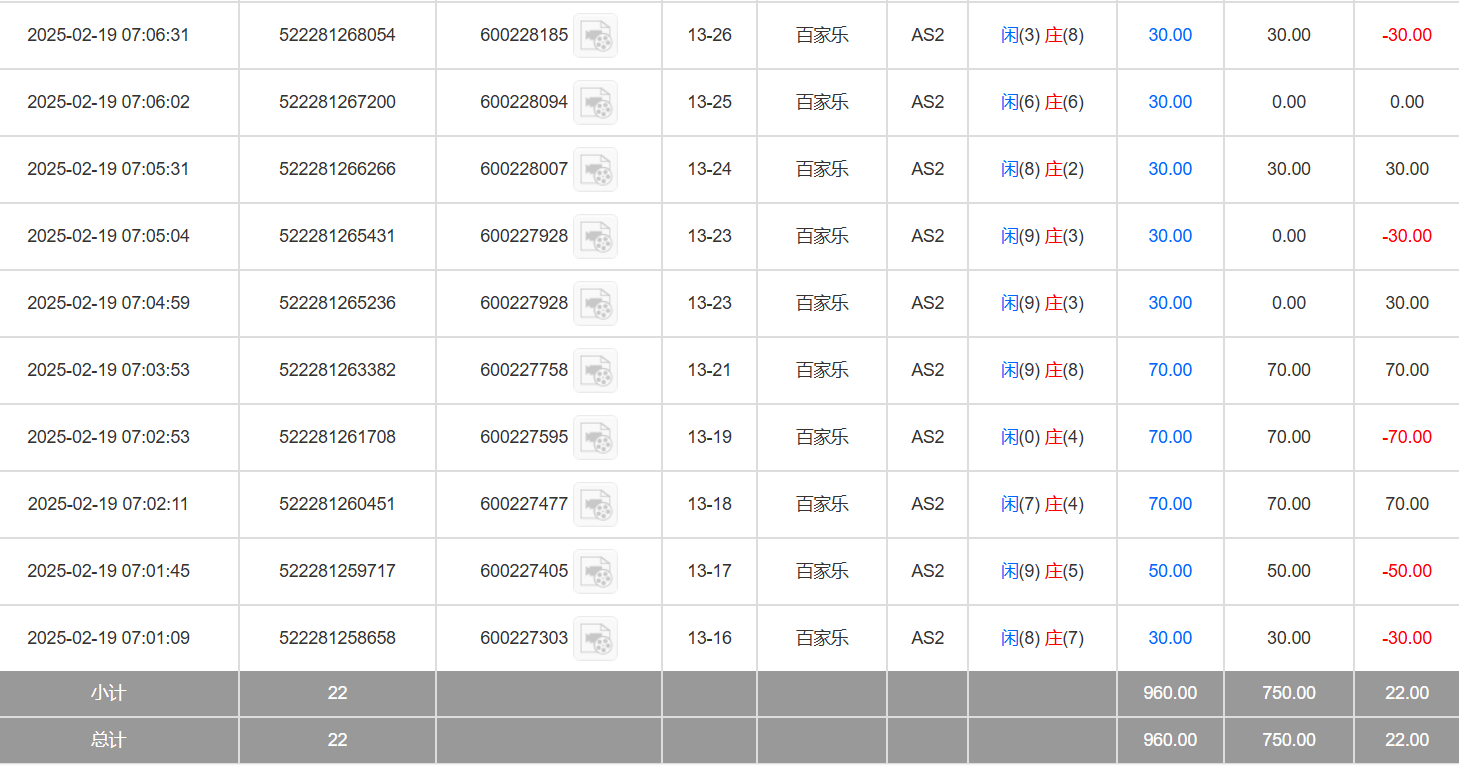Click the 总计 total row label
The width and height of the screenshot is (1459, 780).
point(108,740)
